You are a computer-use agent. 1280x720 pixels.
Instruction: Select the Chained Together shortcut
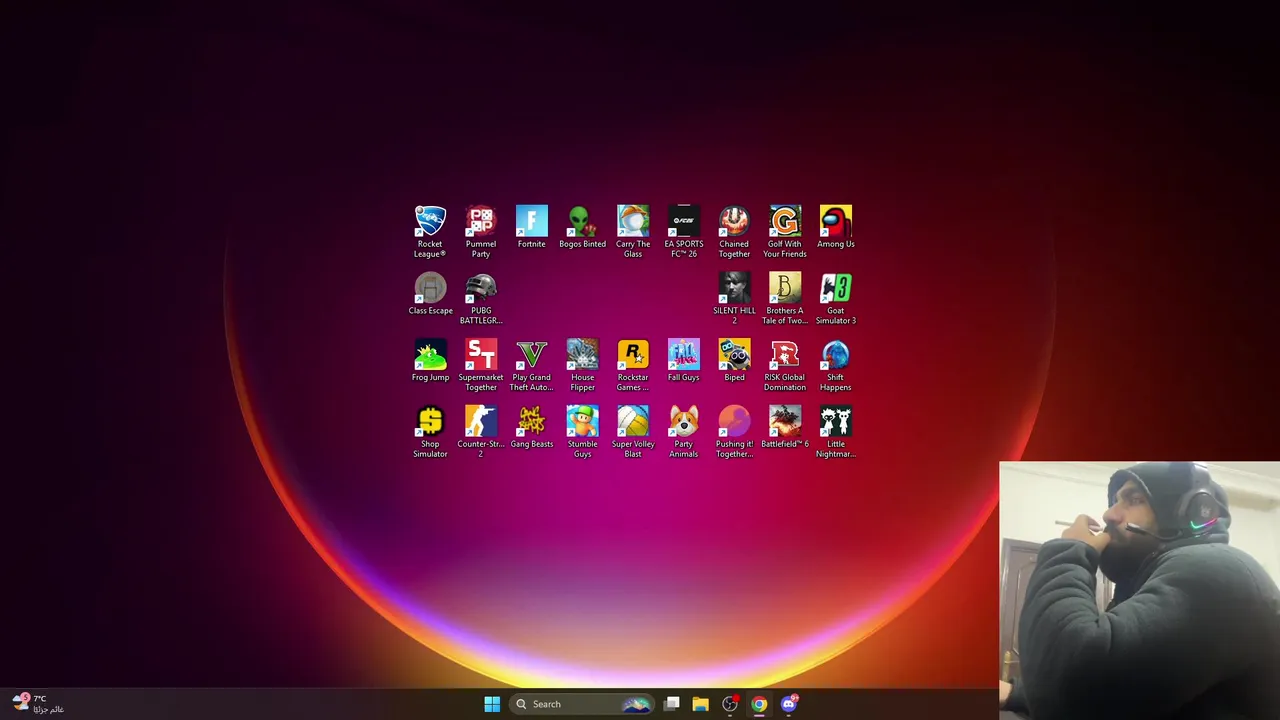coord(734,222)
